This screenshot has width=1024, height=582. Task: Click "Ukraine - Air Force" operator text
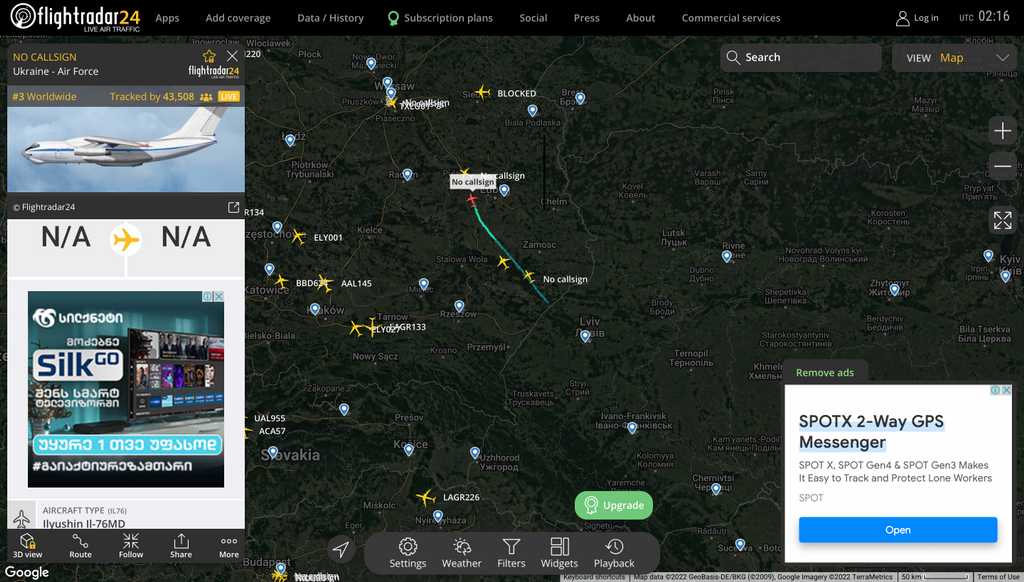pyautogui.click(x=56, y=71)
